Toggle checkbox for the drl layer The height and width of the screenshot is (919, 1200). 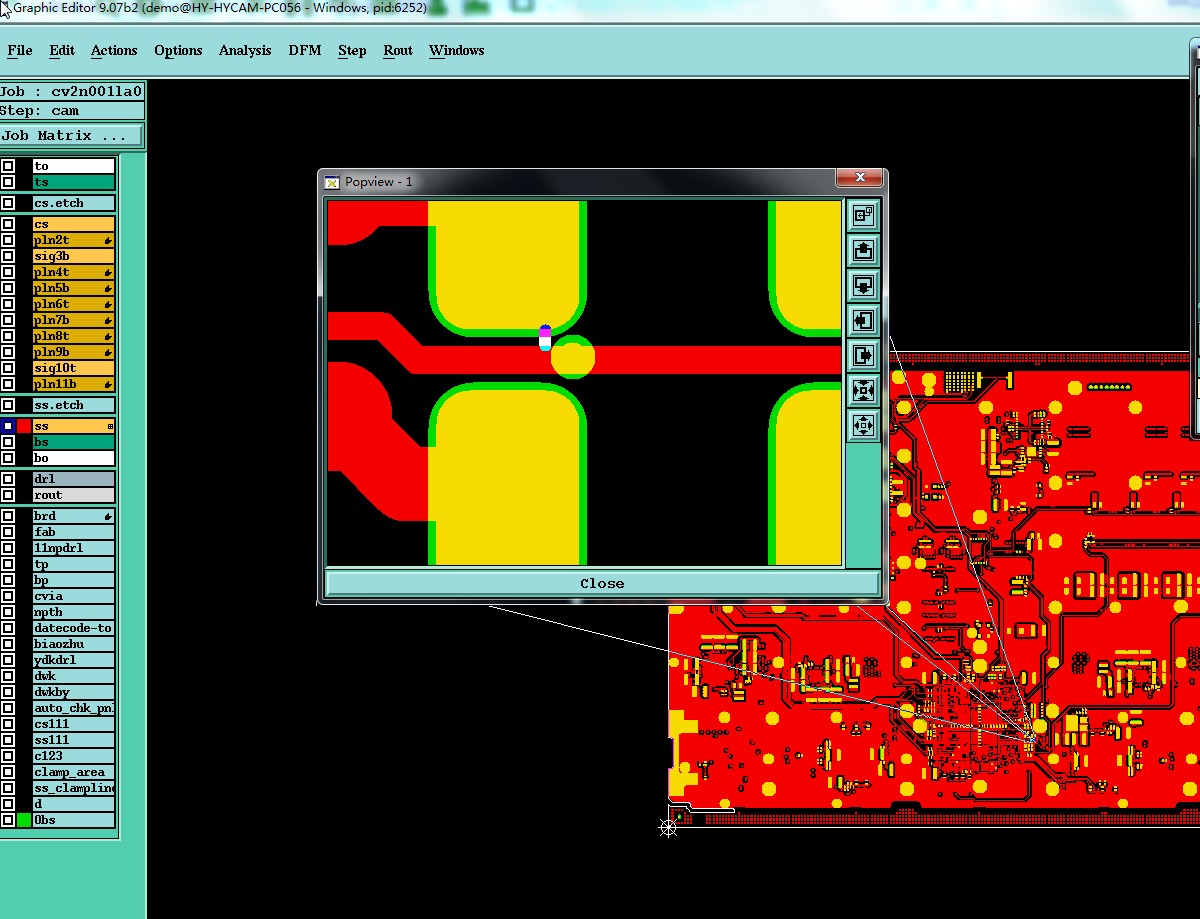pyautogui.click(x=8, y=479)
